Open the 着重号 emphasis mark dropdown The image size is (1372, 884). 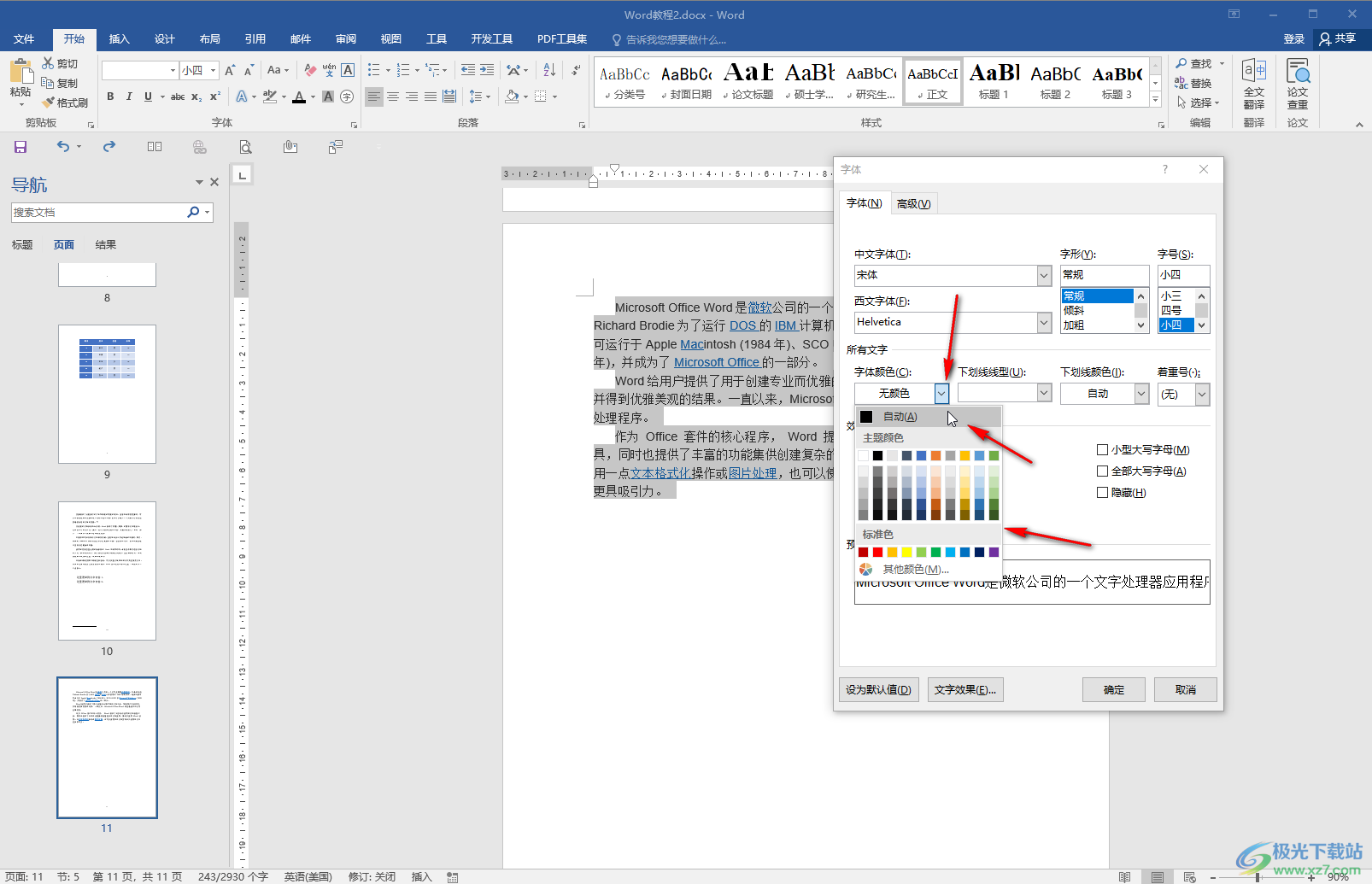[1202, 394]
